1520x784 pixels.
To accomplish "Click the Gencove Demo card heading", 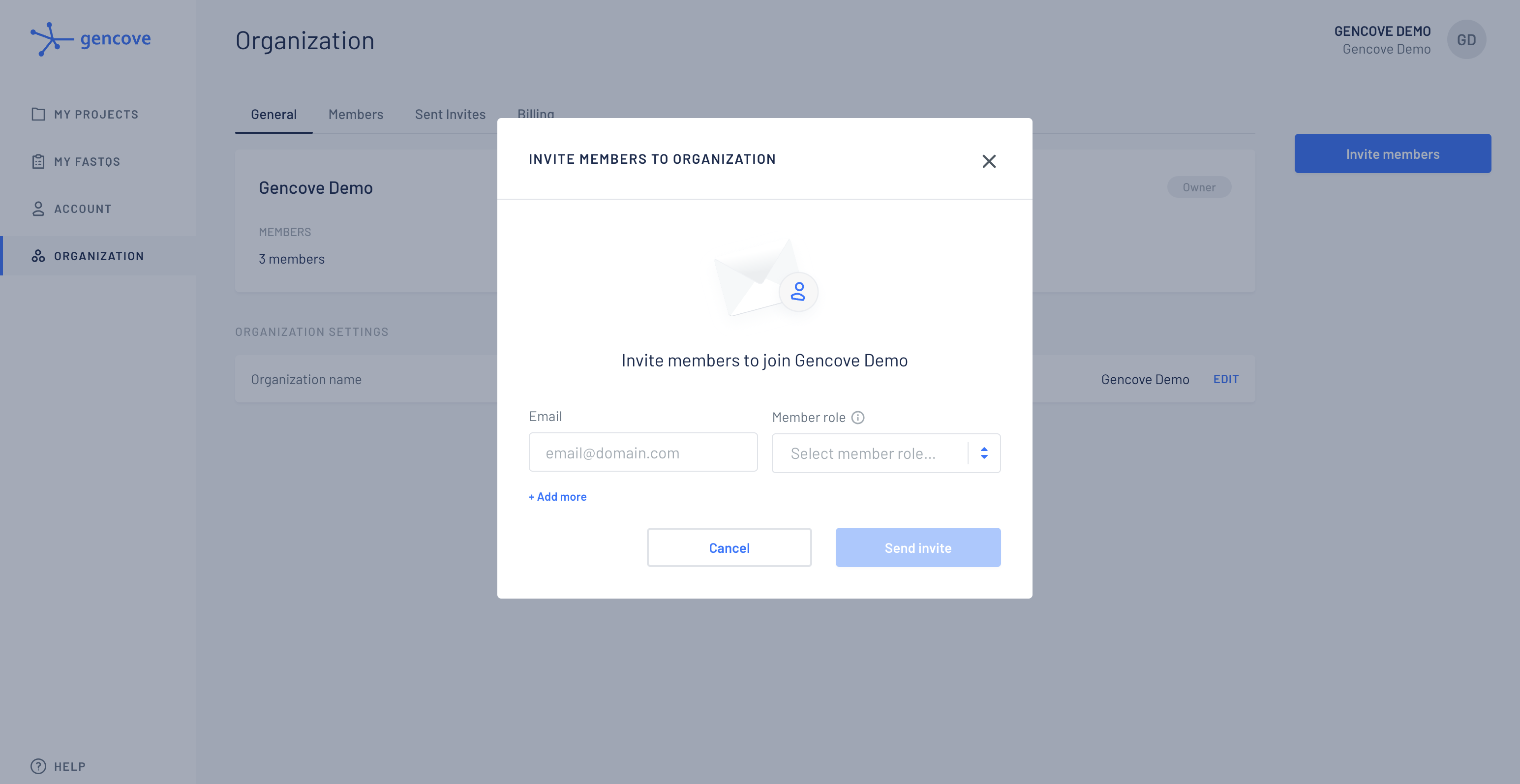I will pos(316,187).
